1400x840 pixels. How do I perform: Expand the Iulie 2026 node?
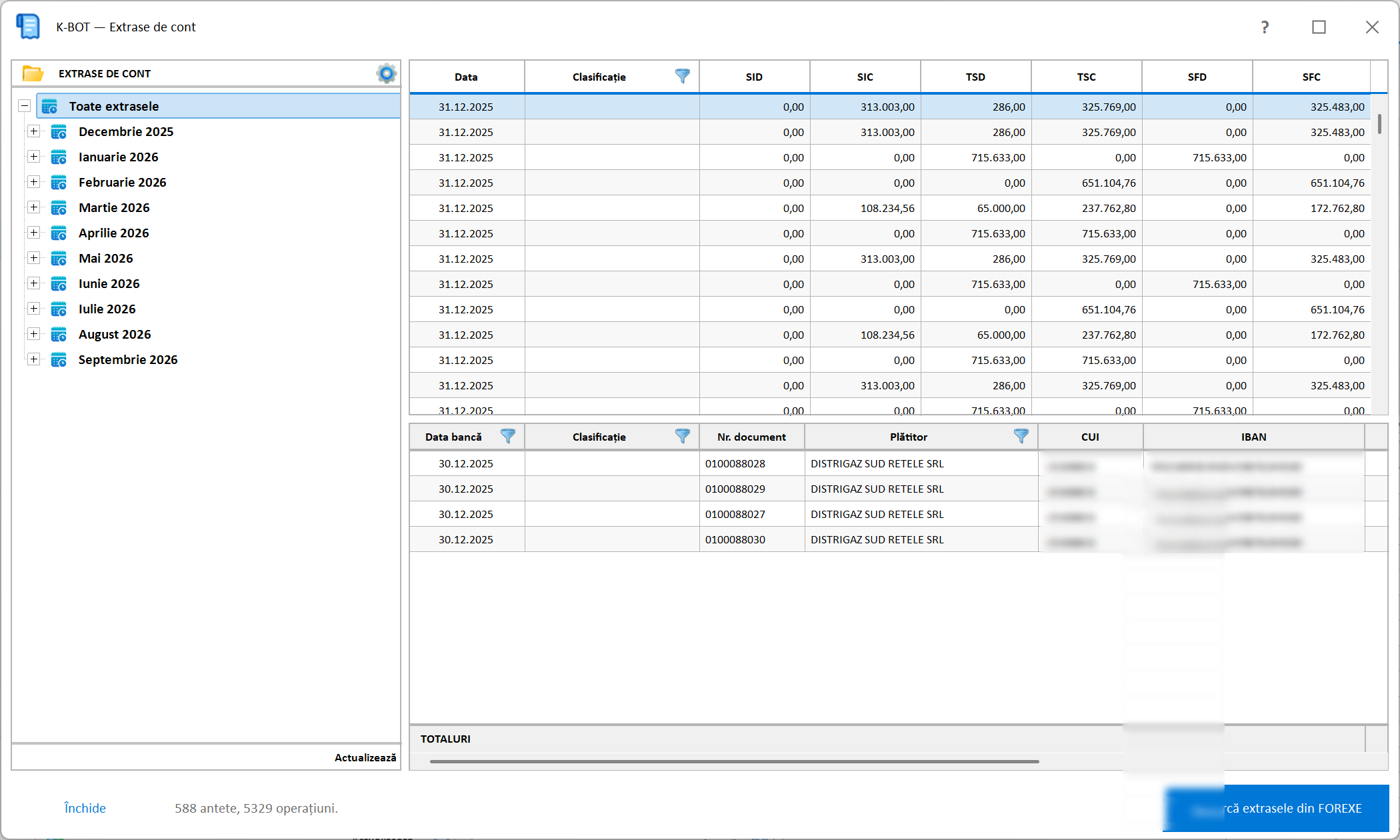(x=33, y=309)
